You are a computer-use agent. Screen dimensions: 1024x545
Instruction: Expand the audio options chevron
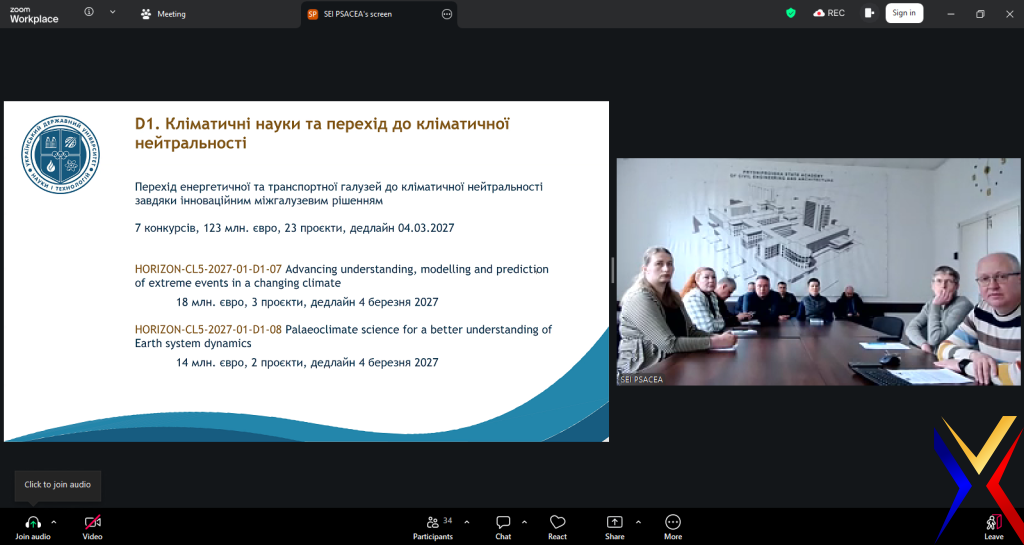pos(54,522)
